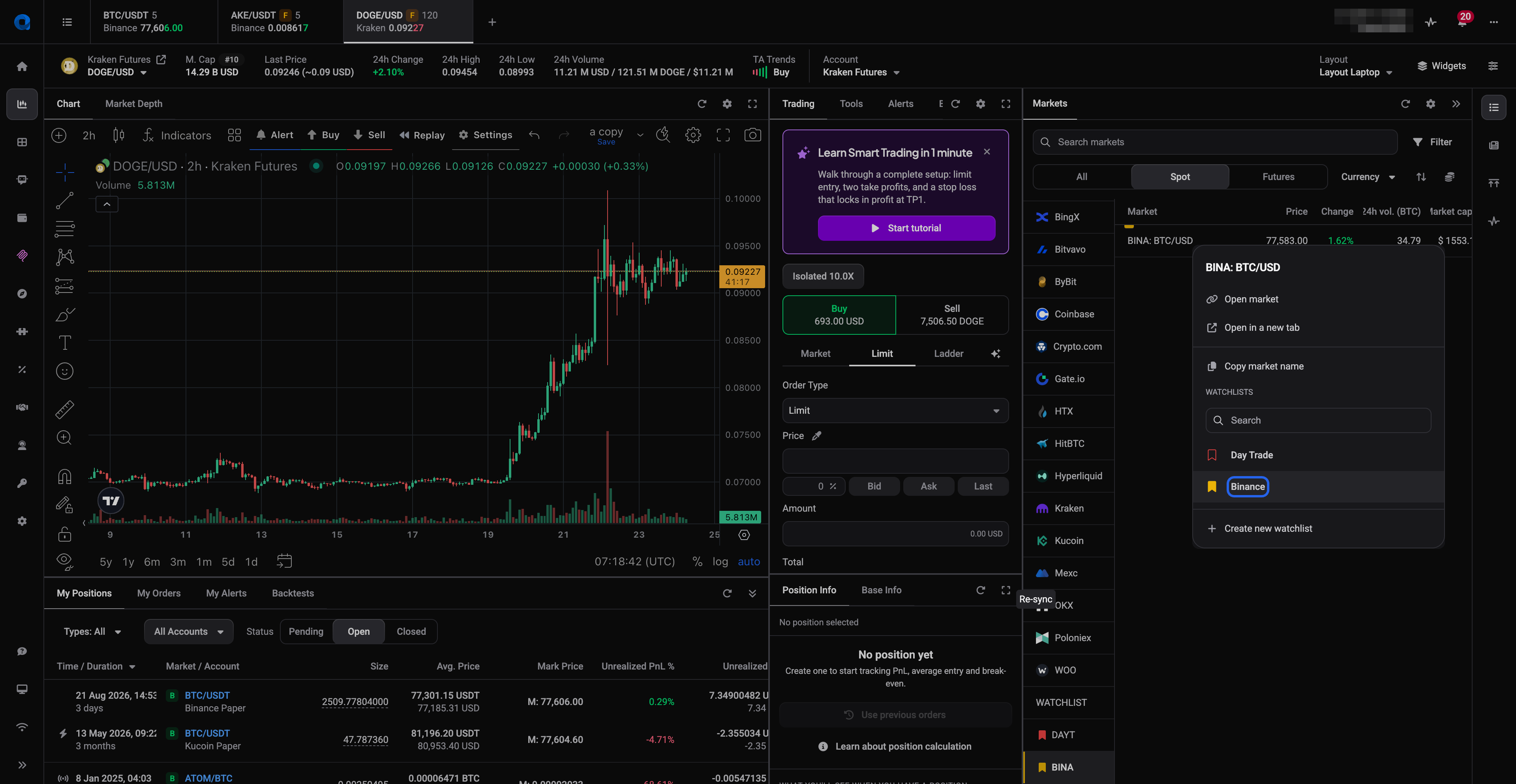Open the Currency dropdown in Markets
The image size is (1516, 784).
[x=1368, y=176]
